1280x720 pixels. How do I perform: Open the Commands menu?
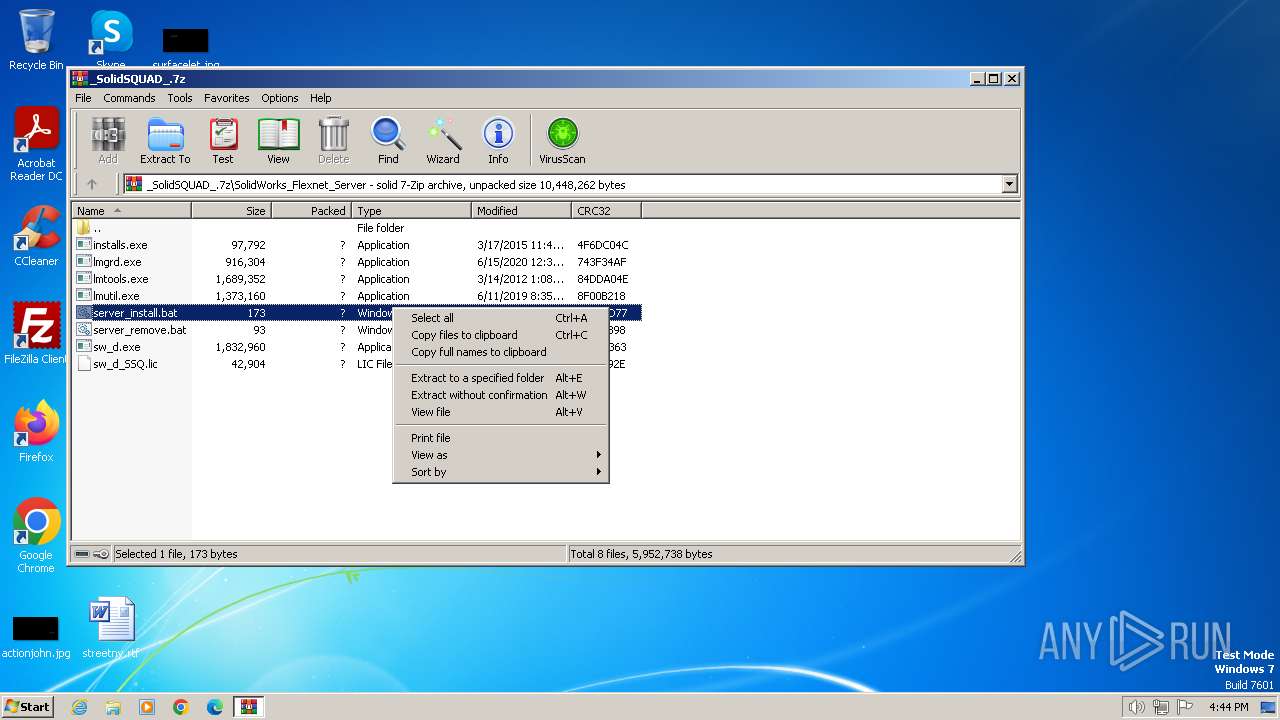129,98
